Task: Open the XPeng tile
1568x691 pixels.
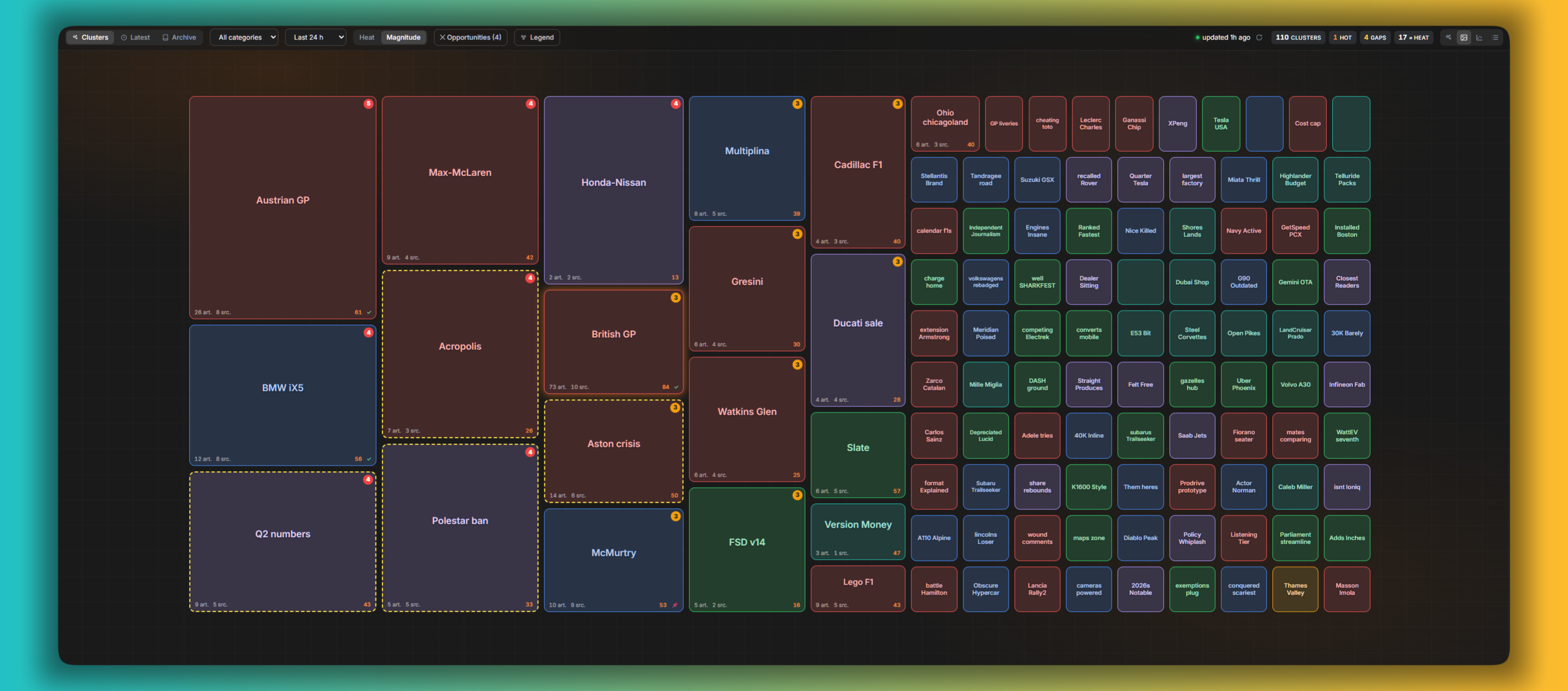Action: (x=1177, y=123)
